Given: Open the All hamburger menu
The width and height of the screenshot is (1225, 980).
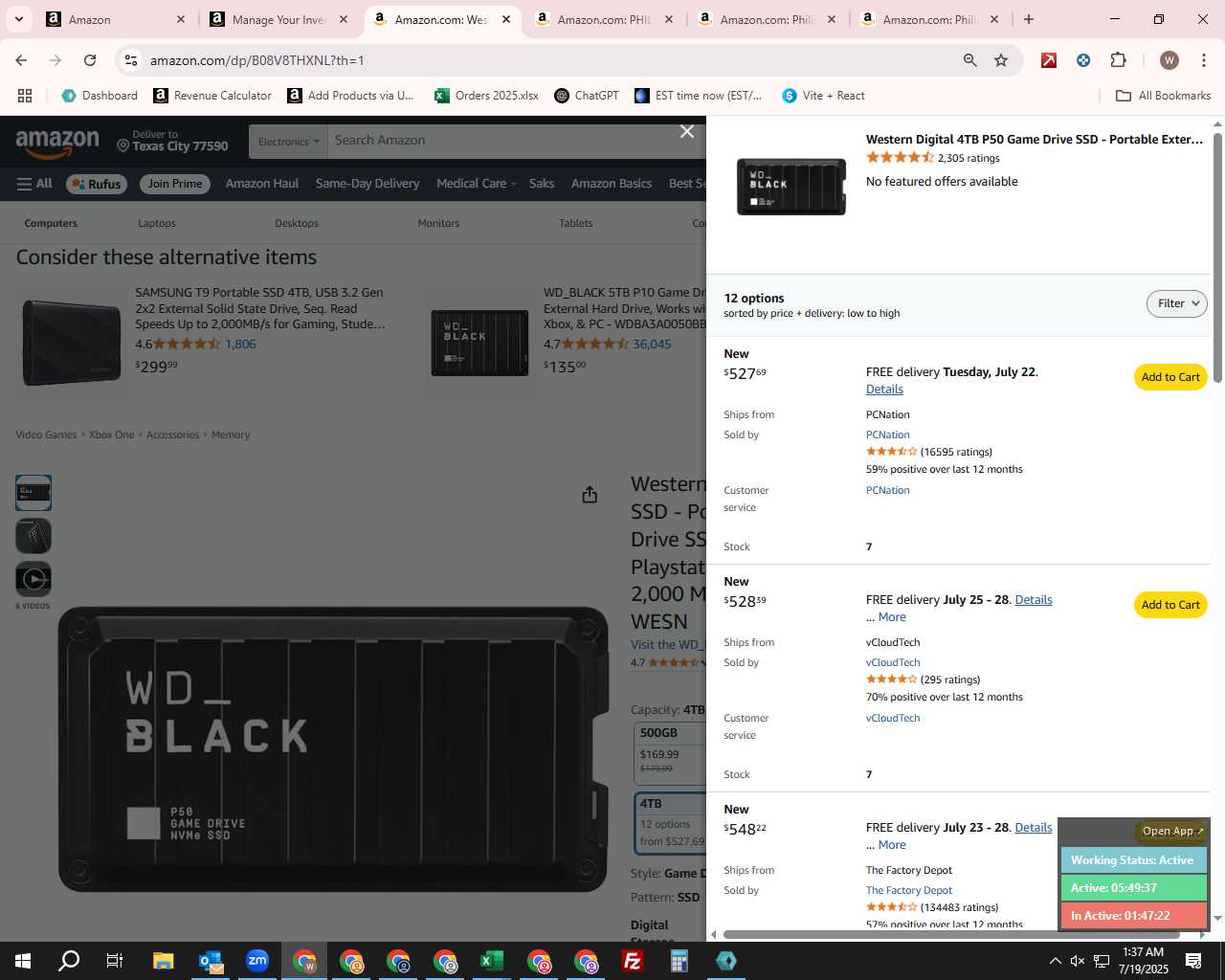Looking at the screenshot, I should pos(34,184).
